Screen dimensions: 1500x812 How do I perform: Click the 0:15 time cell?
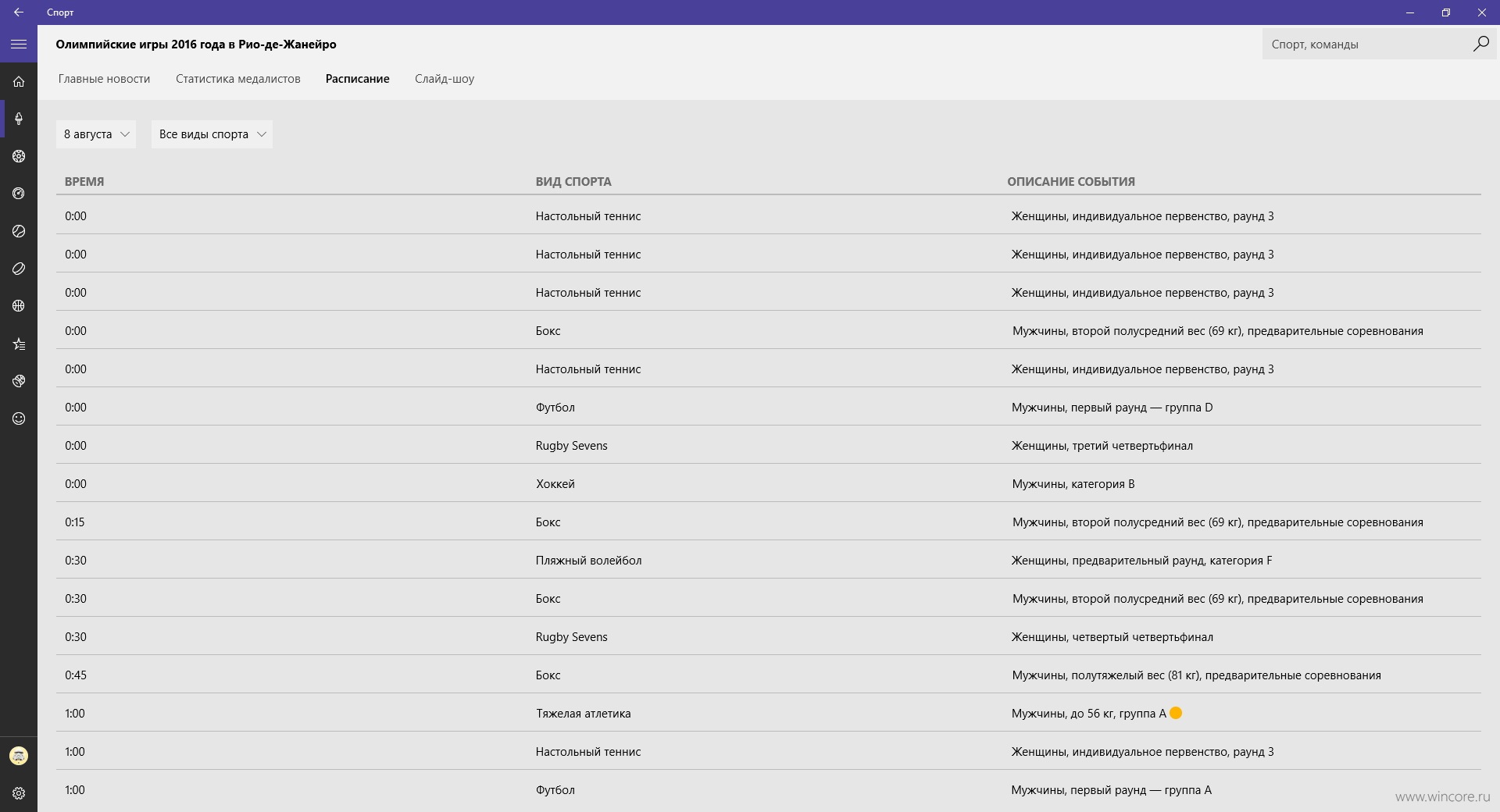coord(75,522)
